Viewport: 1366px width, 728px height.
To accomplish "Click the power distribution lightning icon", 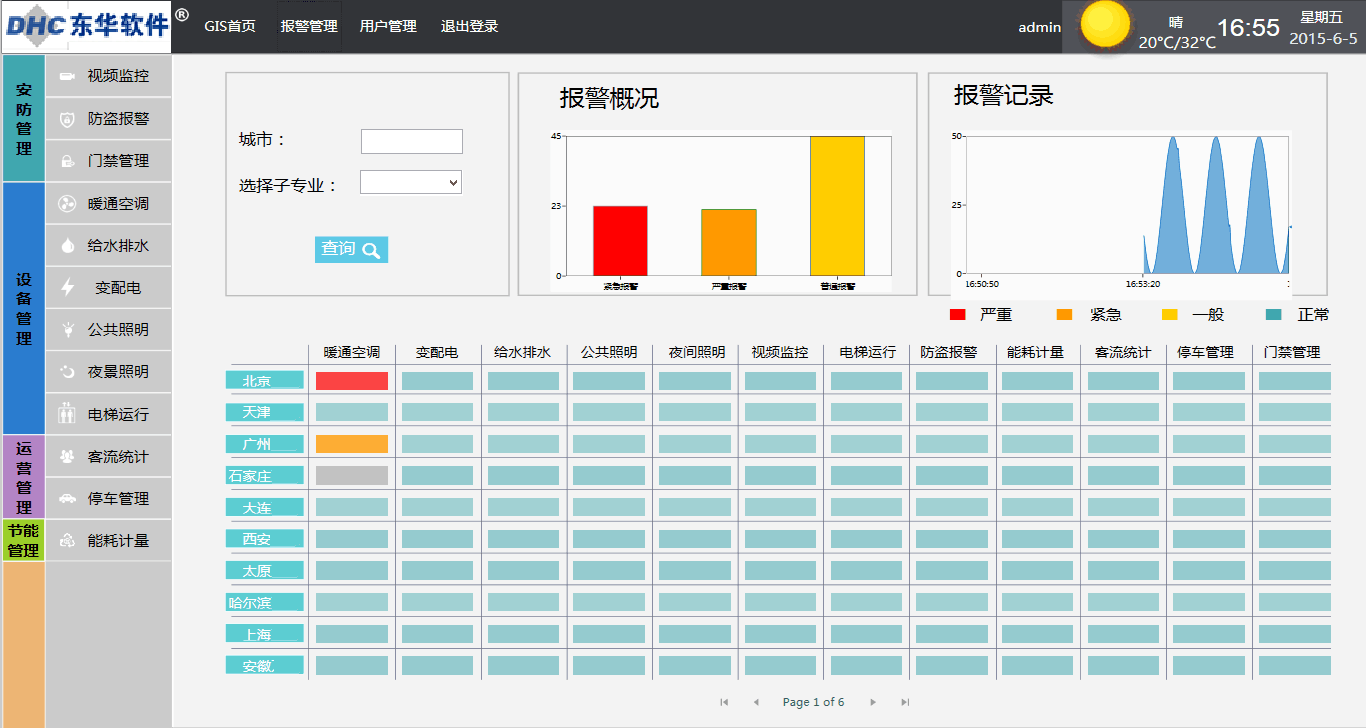I will pyautogui.click(x=67, y=288).
